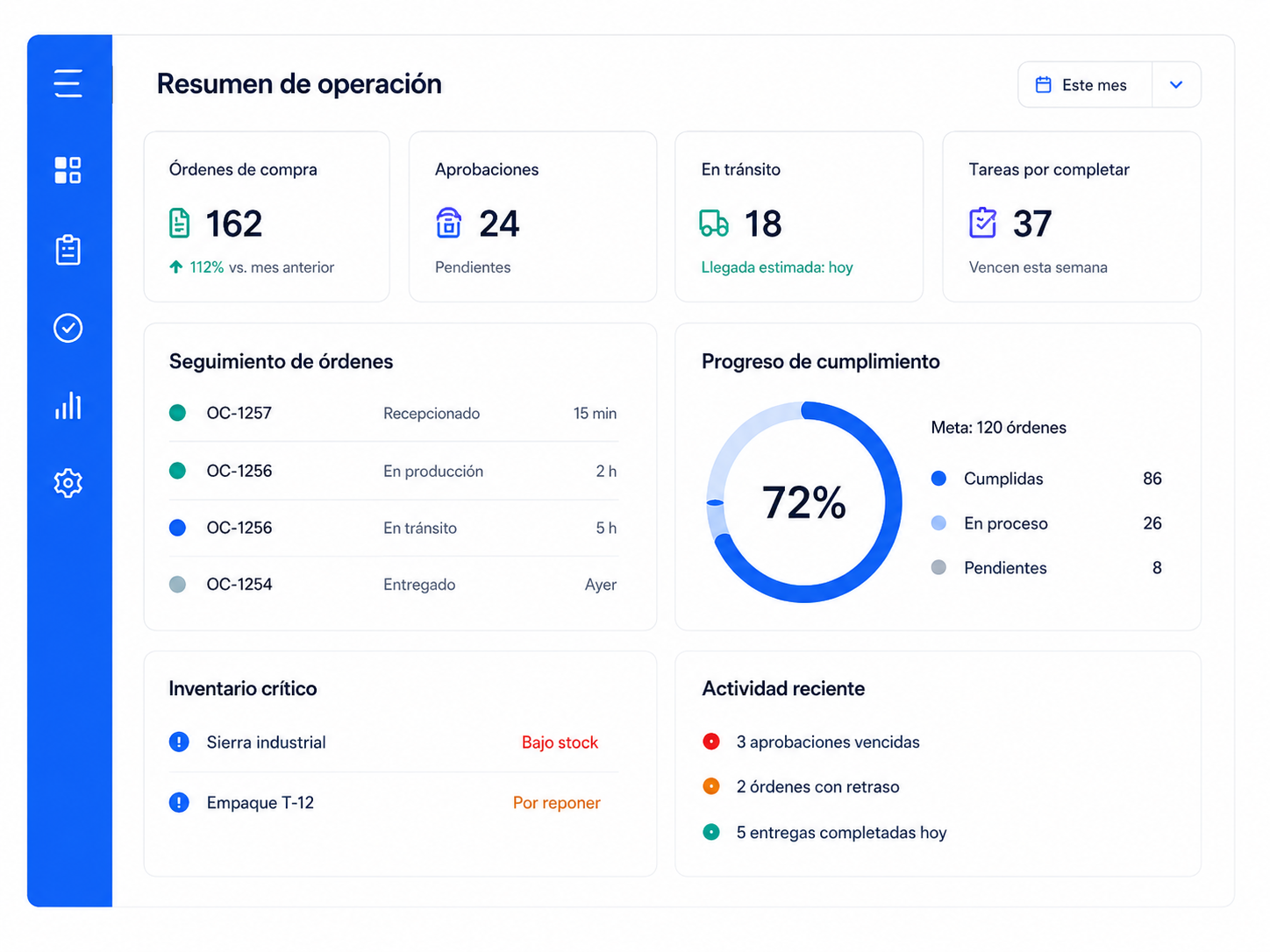Click the En proceso legend light swatch
The height and width of the screenshot is (952, 1270).
point(938,523)
